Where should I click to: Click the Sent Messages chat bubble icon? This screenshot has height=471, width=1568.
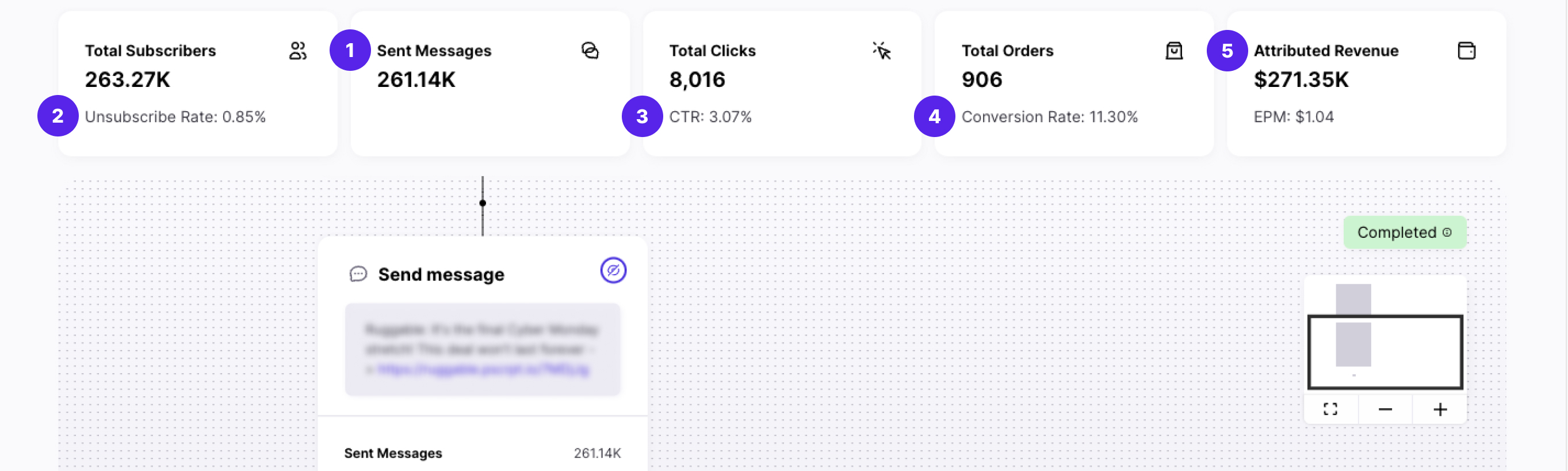click(x=590, y=52)
